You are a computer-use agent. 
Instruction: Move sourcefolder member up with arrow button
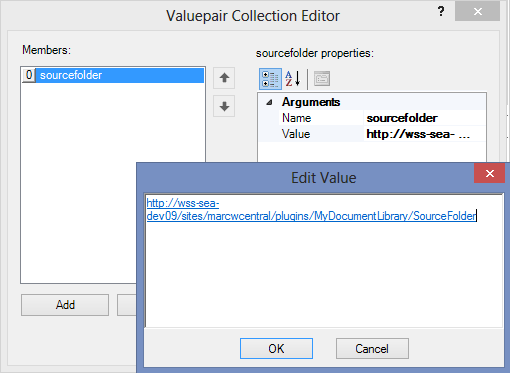[x=224, y=78]
